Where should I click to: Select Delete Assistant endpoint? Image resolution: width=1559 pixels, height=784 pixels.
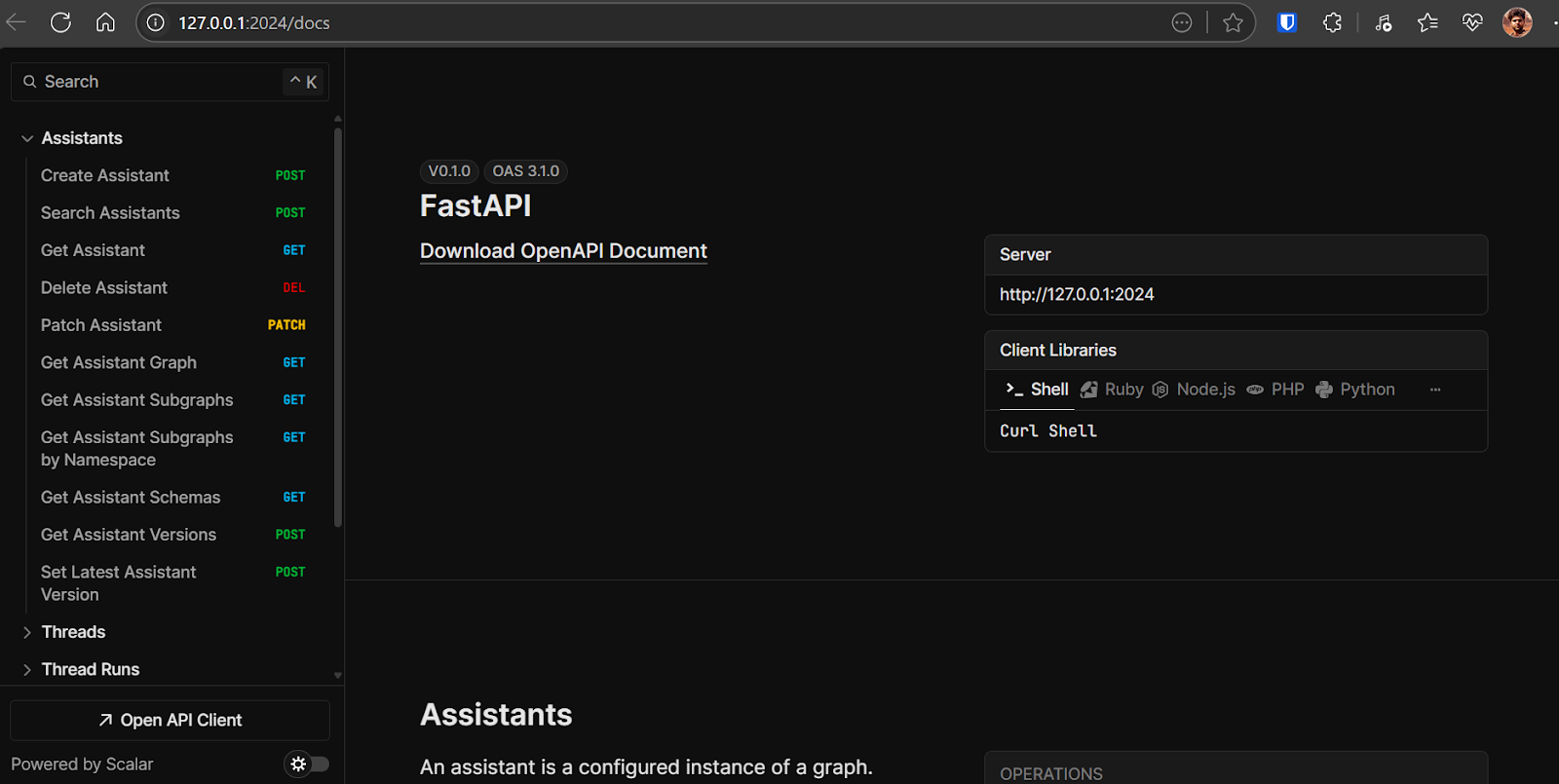coord(173,287)
